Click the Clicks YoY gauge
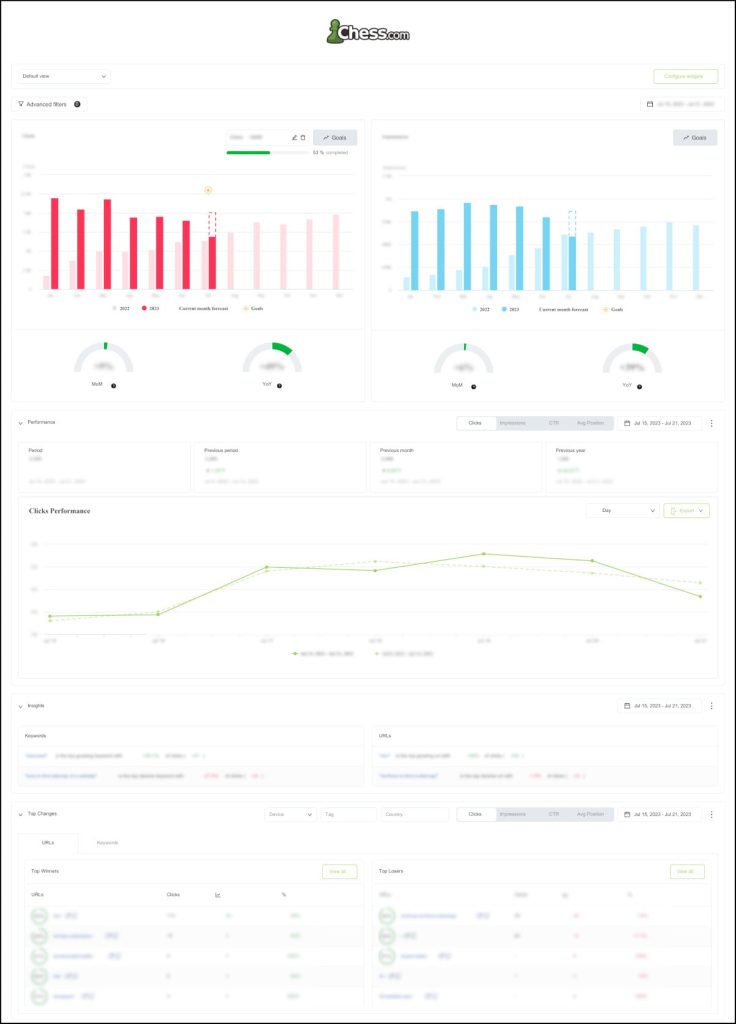Image resolution: width=736 pixels, height=1024 pixels. pyautogui.click(x=272, y=357)
